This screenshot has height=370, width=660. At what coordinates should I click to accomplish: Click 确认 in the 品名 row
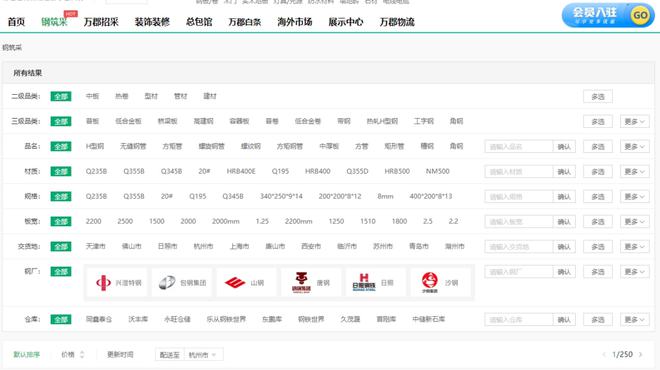(x=564, y=146)
